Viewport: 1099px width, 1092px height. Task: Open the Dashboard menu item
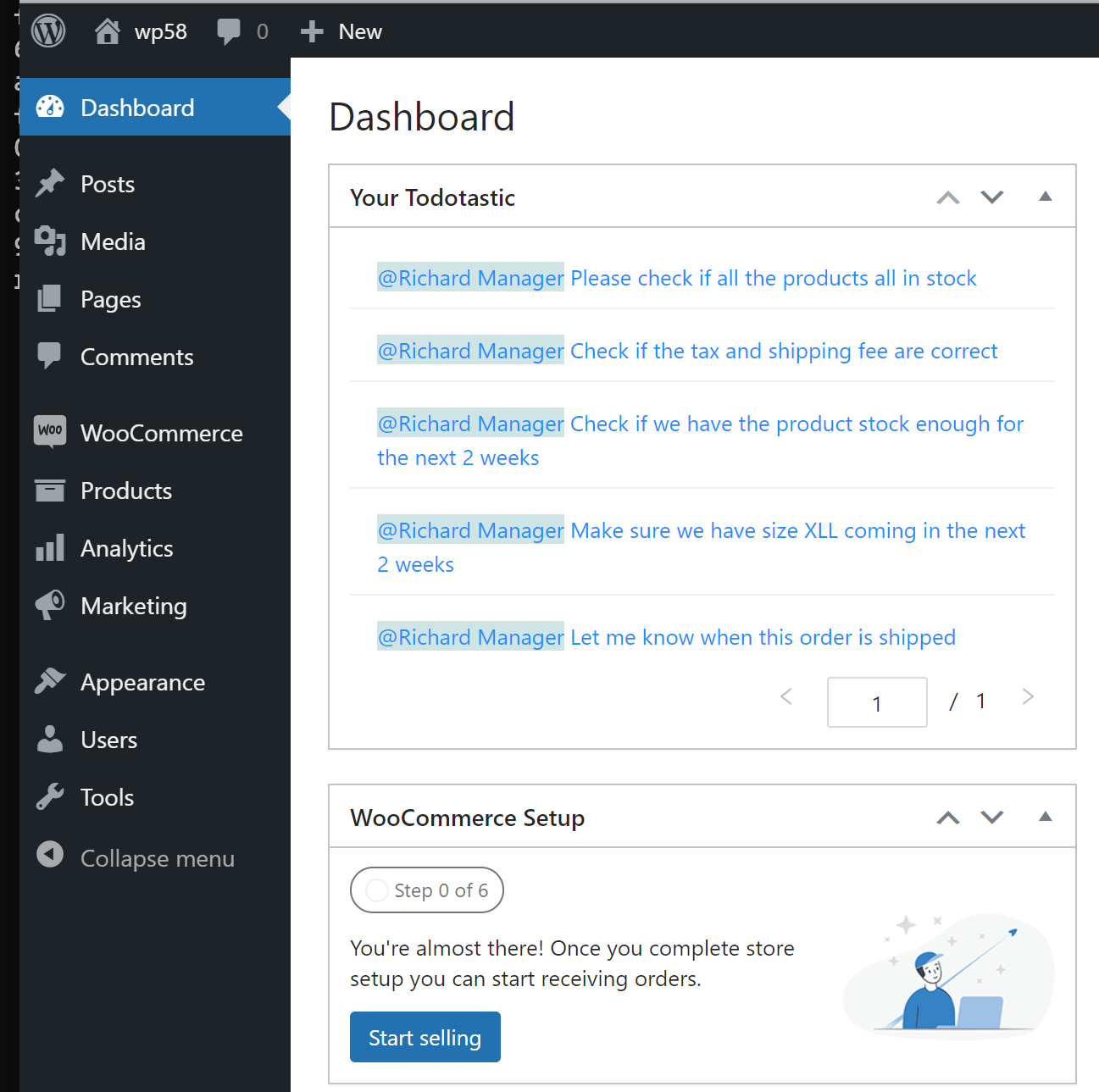[155, 108]
